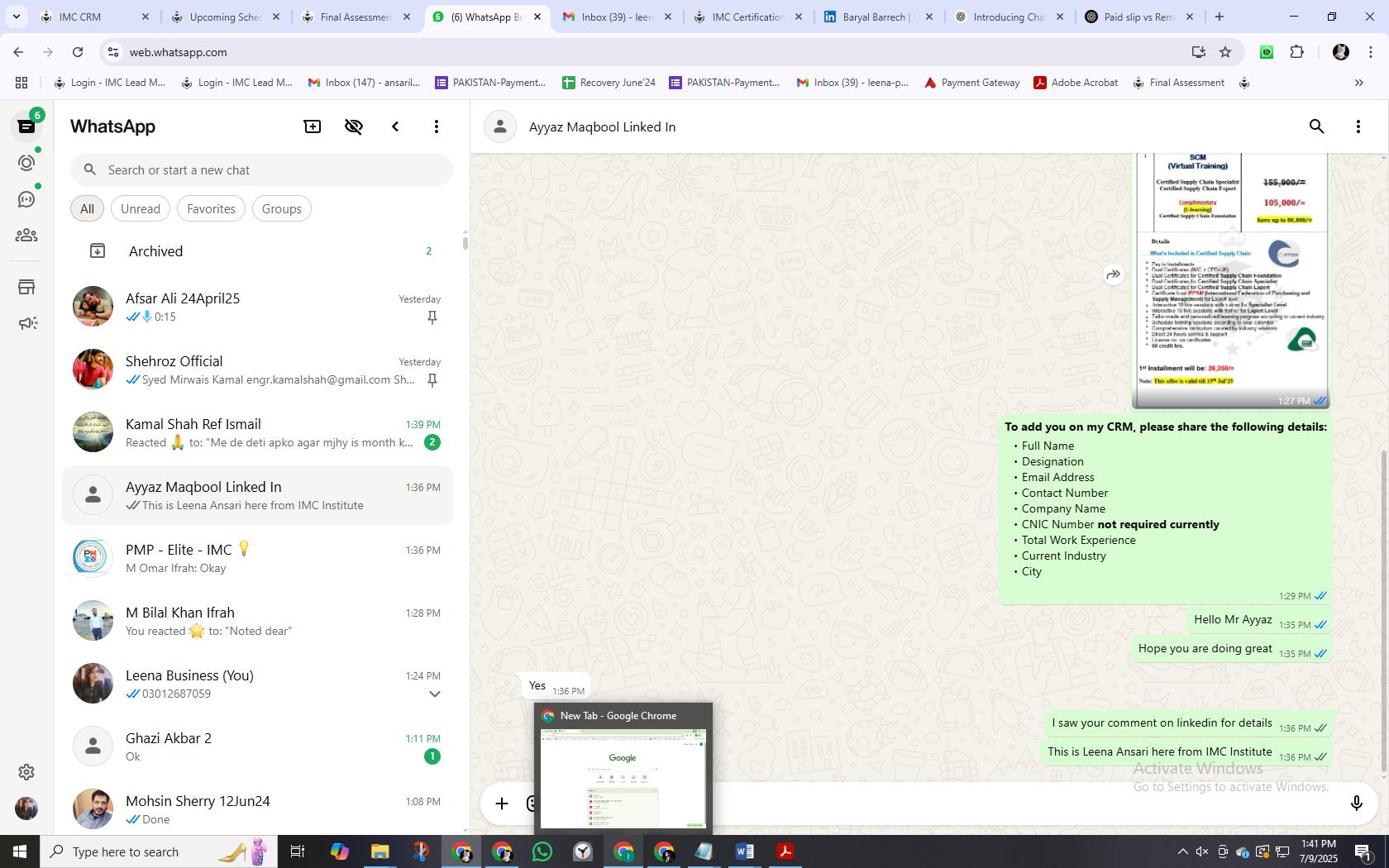Open the Status icon in WhatsApp sidebar
The image size is (1389, 868).
tap(26, 163)
